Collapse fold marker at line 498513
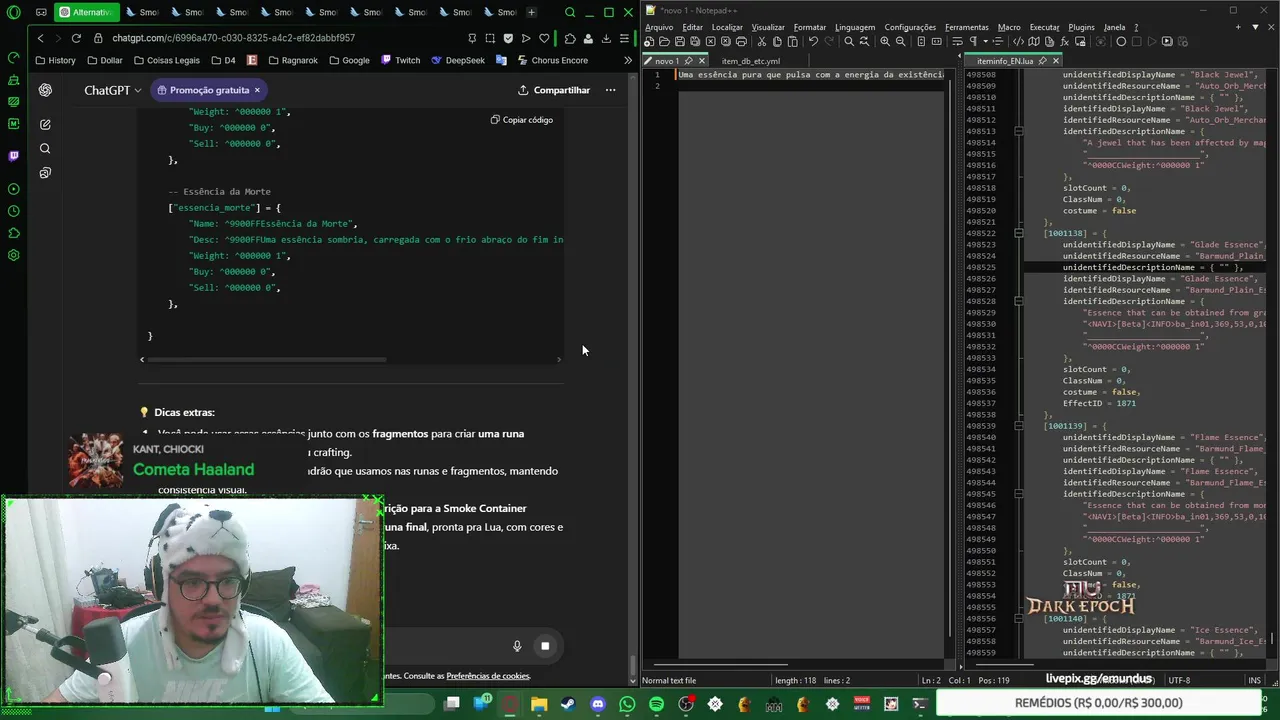 [1018, 131]
